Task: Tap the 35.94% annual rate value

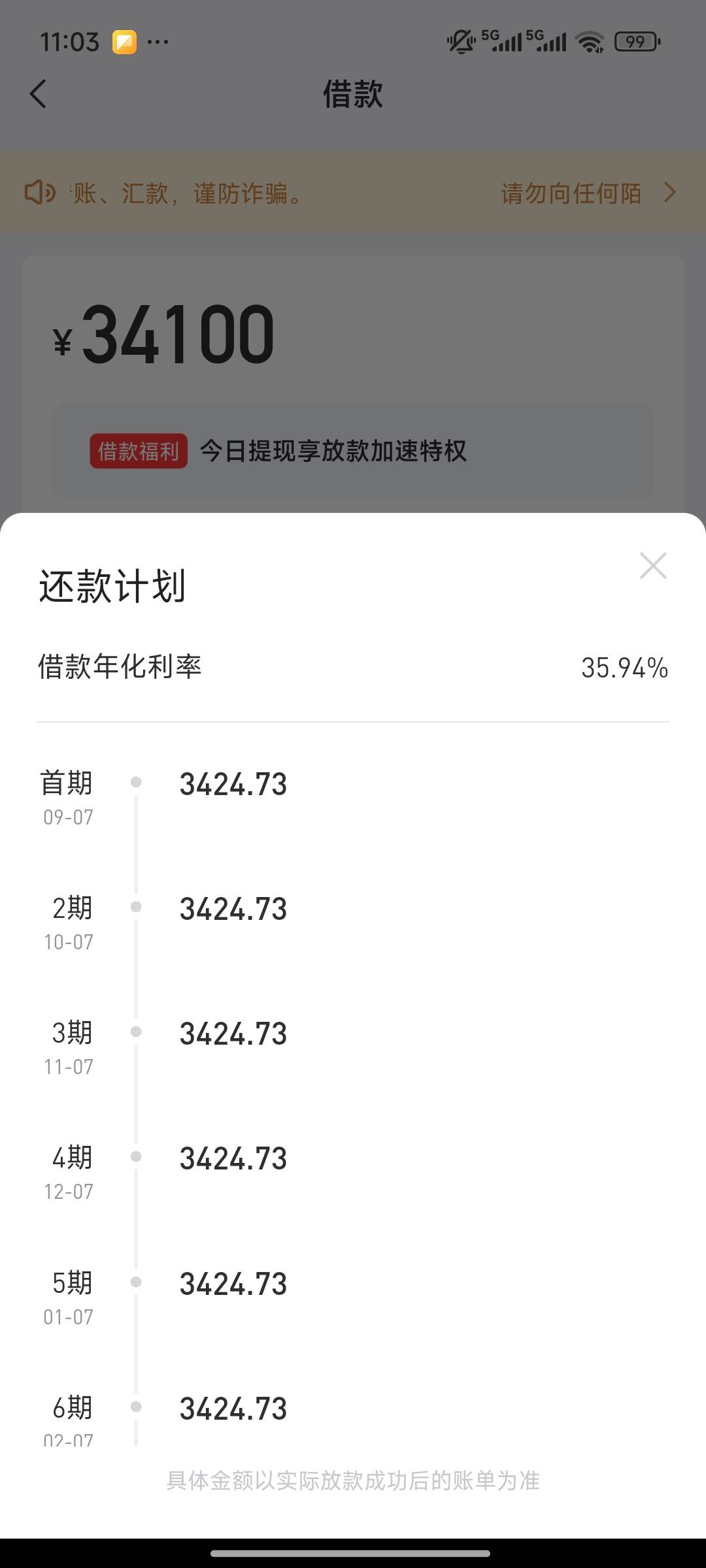Action: tap(624, 668)
